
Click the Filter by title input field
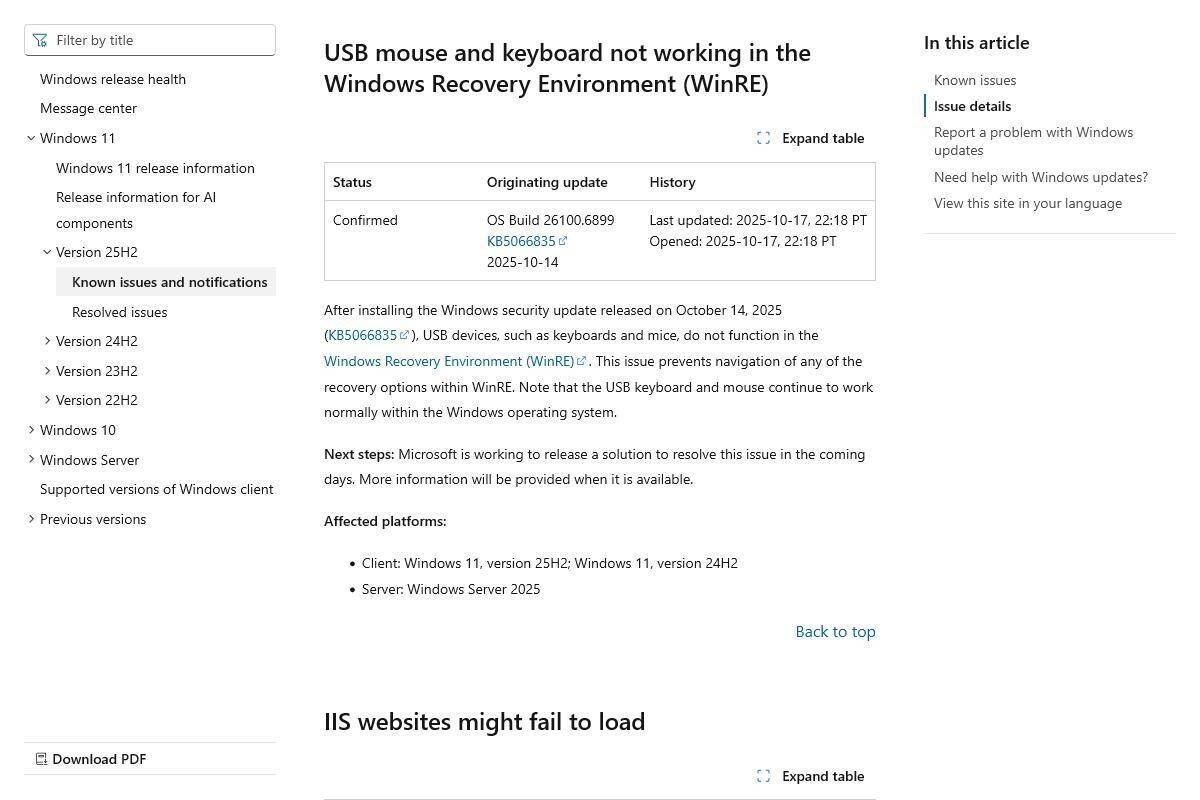click(160, 40)
